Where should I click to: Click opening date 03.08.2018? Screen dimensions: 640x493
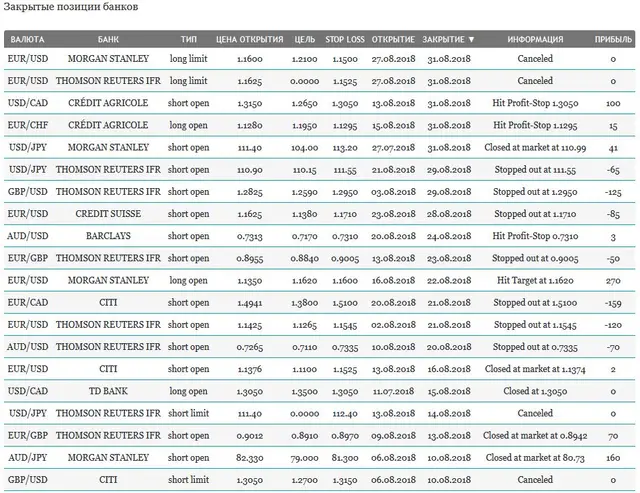[393, 192]
